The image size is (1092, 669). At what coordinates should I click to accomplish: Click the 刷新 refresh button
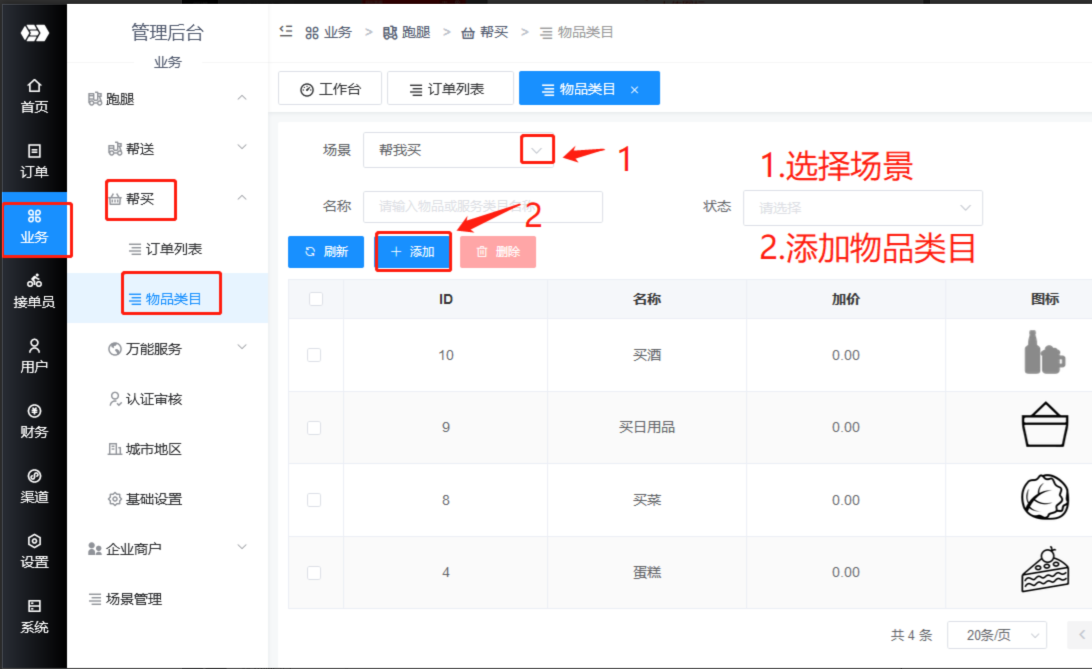coord(325,252)
